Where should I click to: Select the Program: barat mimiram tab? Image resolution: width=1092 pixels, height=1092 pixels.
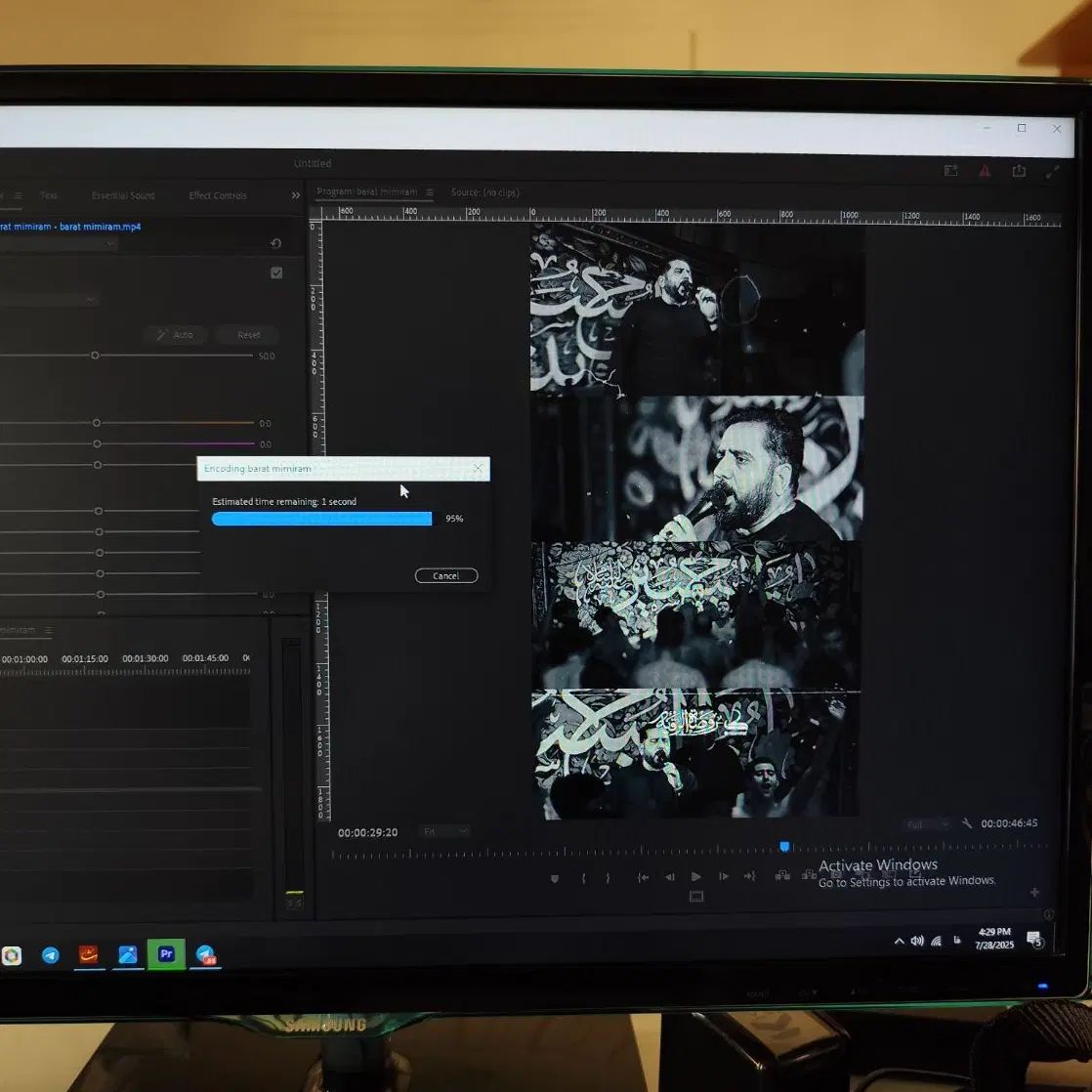pyautogui.click(x=367, y=191)
